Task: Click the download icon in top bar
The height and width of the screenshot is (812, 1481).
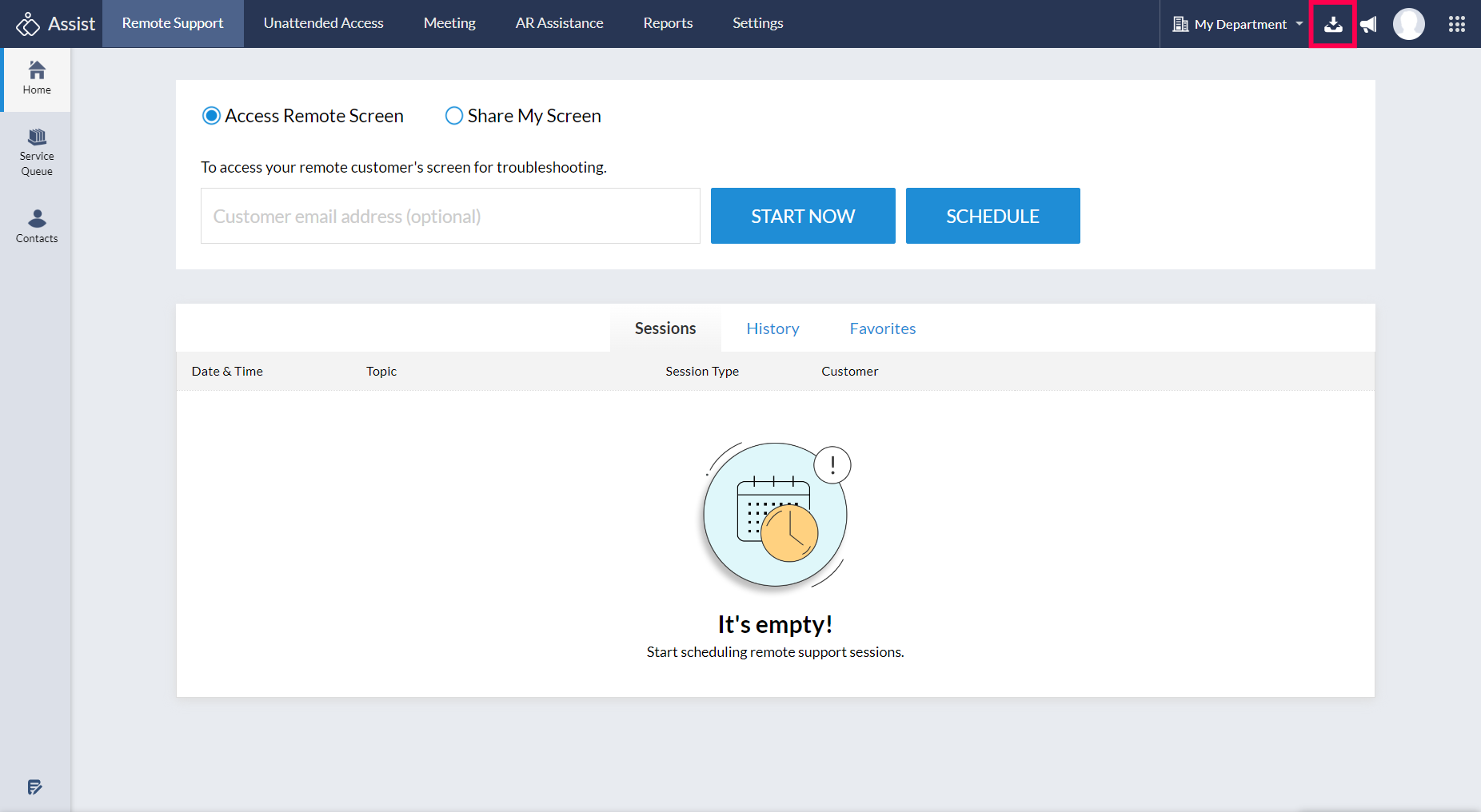Action: point(1332,25)
